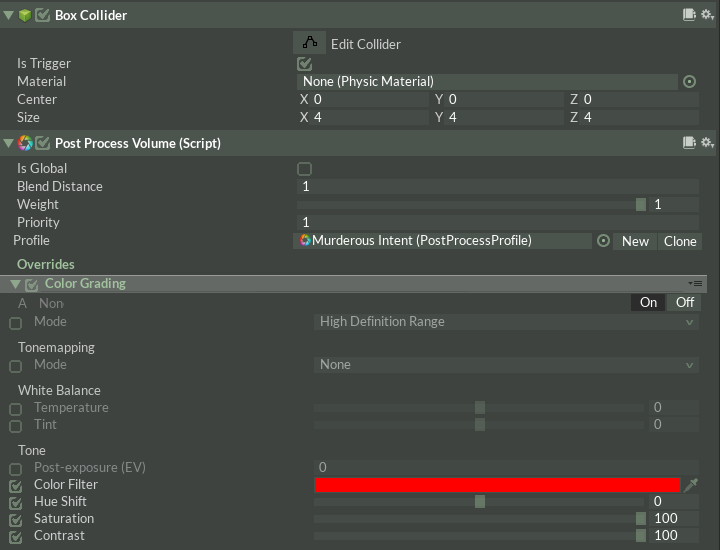This screenshot has height=550, width=720.
Task: Turn the Color Grading effect Off
Action: (684, 303)
